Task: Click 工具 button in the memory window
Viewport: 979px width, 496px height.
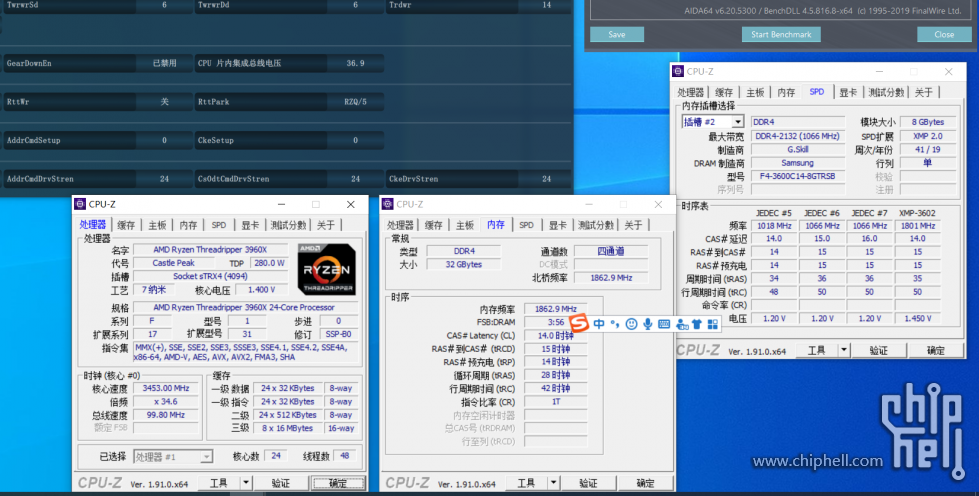Action: pos(526,483)
